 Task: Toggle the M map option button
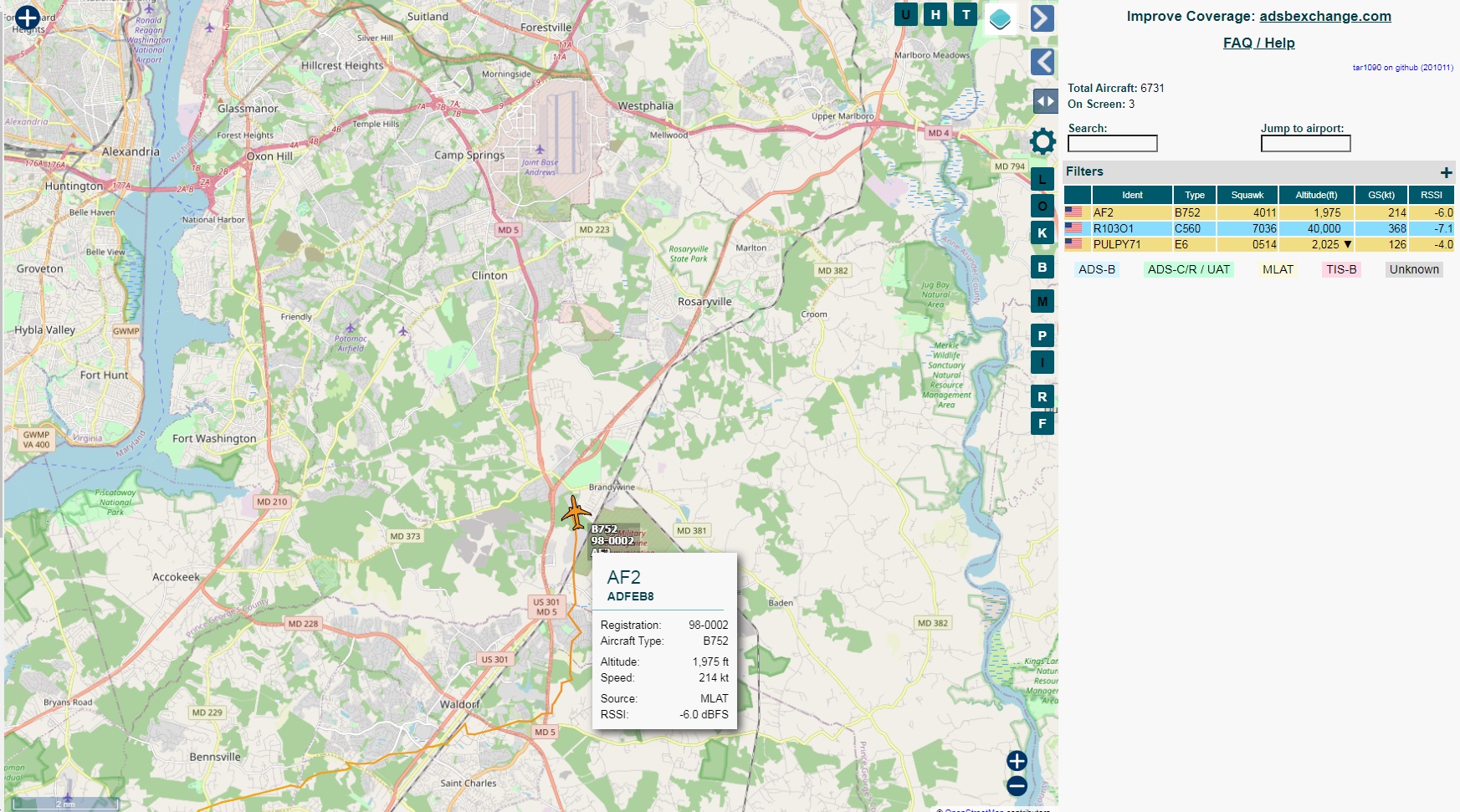[x=1042, y=302]
